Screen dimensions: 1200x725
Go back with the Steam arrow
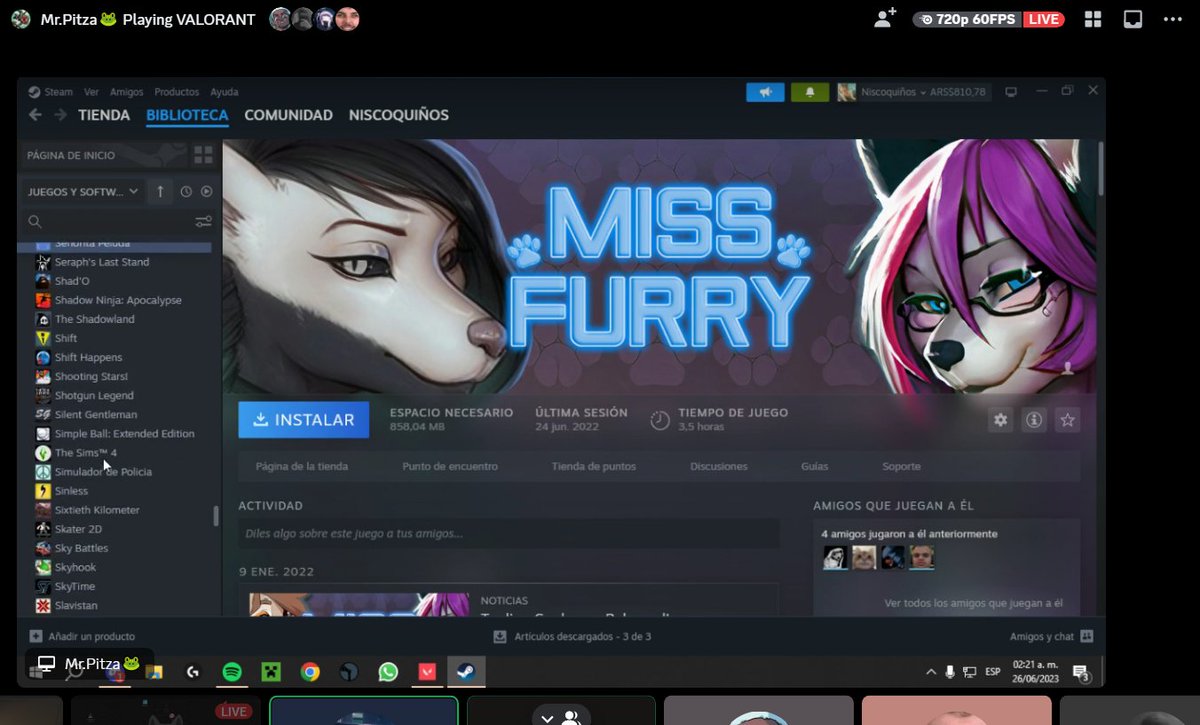tap(36, 115)
